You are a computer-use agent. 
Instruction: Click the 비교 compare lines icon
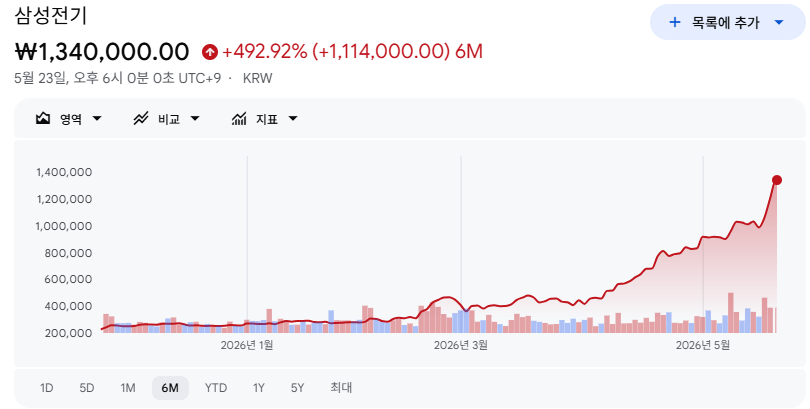(141, 119)
